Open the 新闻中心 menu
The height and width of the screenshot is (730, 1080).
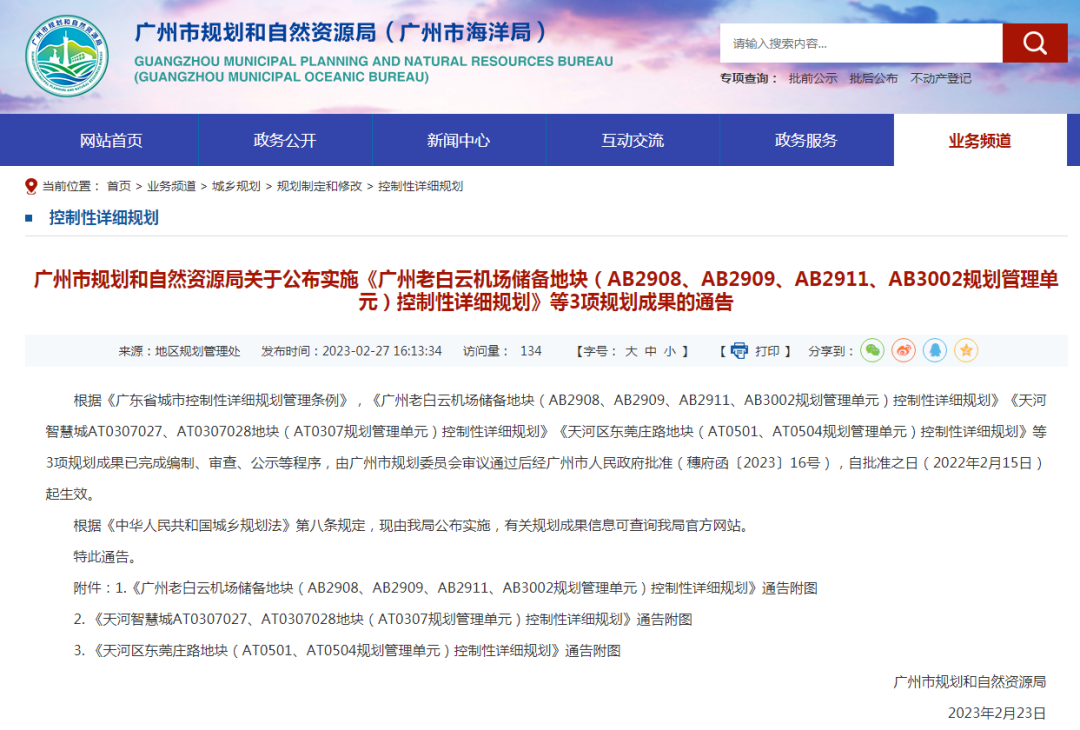[458, 140]
